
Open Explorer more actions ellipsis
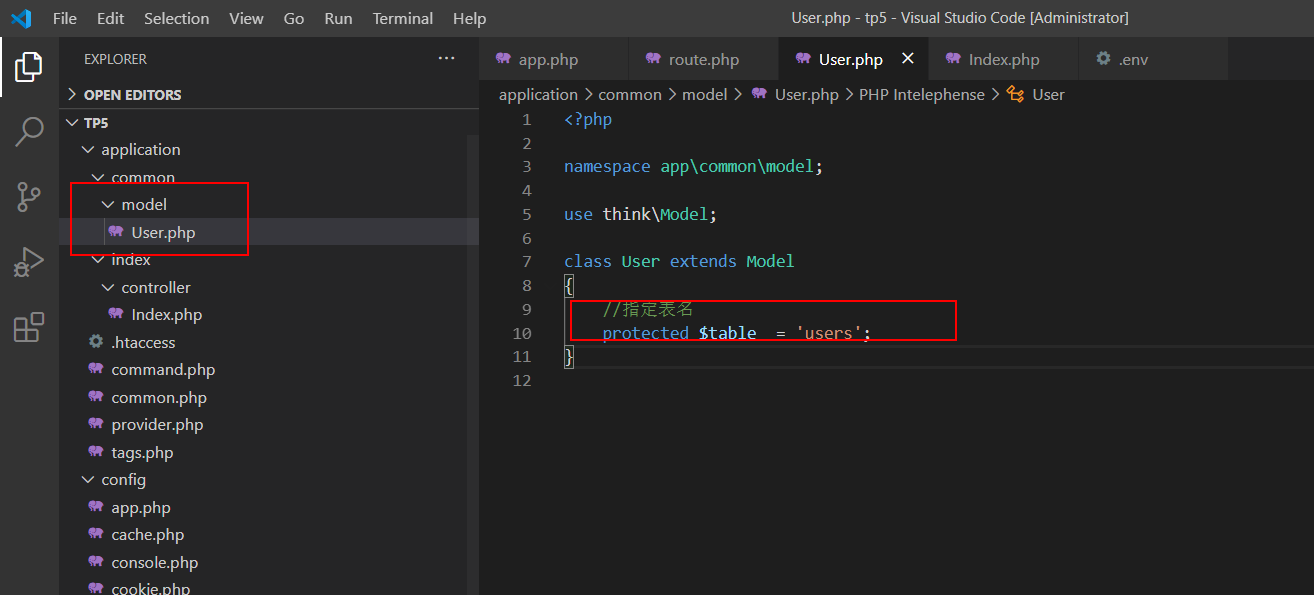coord(446,59)
